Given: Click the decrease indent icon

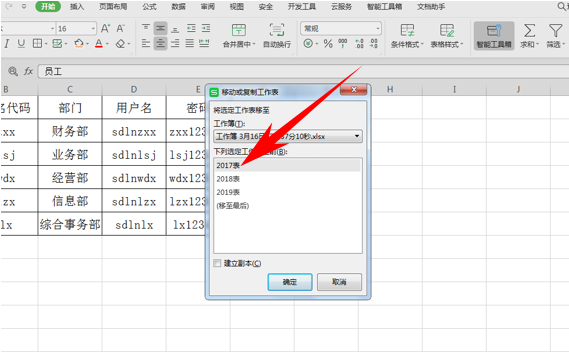Looking at the screenshot, I should (x=191, y=28).
